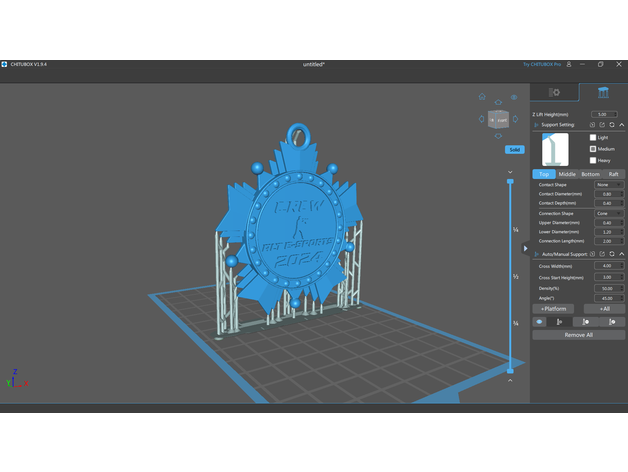Switch to the Middle support tab
The image size is (628, 472).
(x=567, y=174)
